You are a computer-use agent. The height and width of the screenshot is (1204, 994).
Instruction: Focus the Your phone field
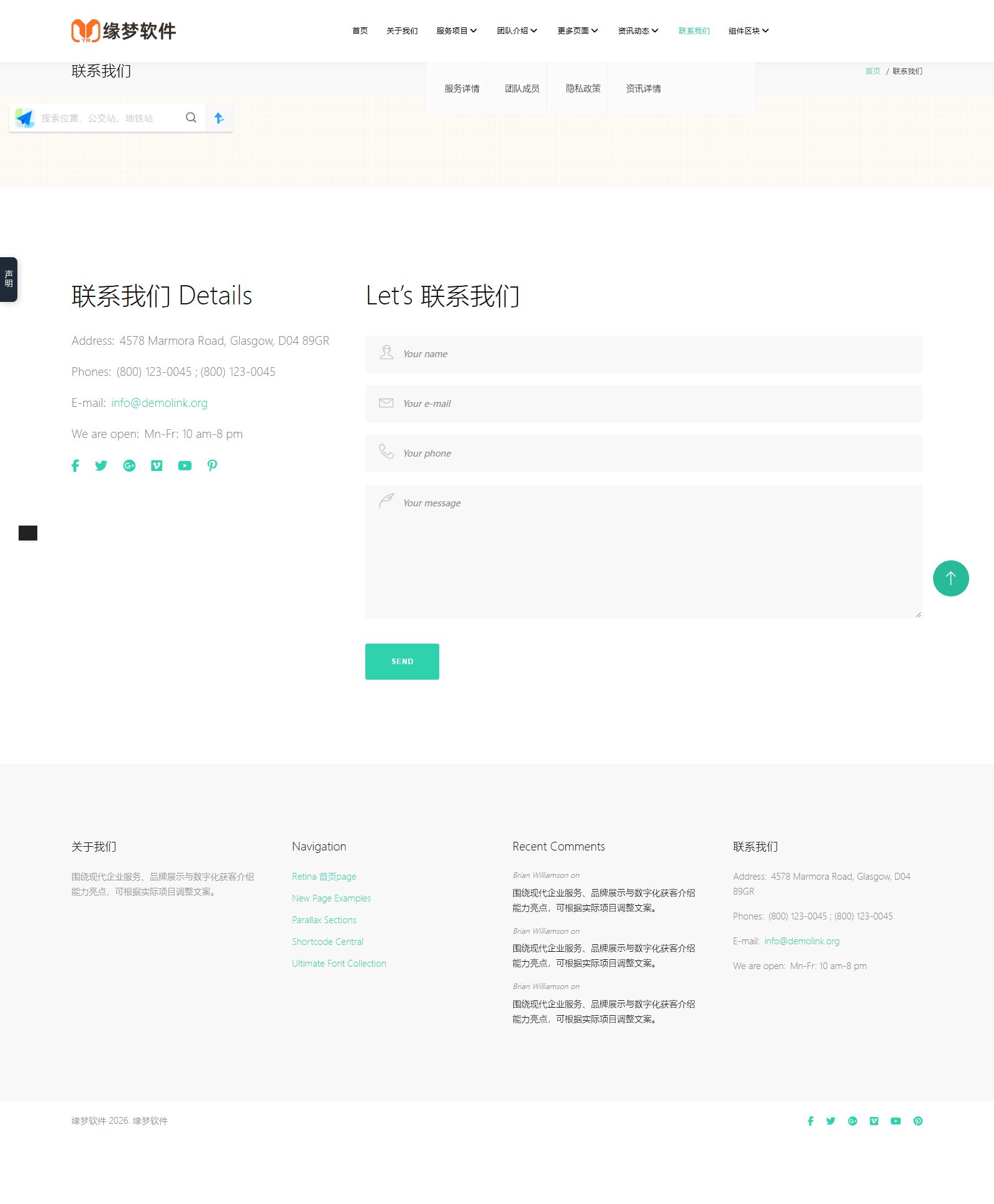pyautogui.click(x=644, y=454)
